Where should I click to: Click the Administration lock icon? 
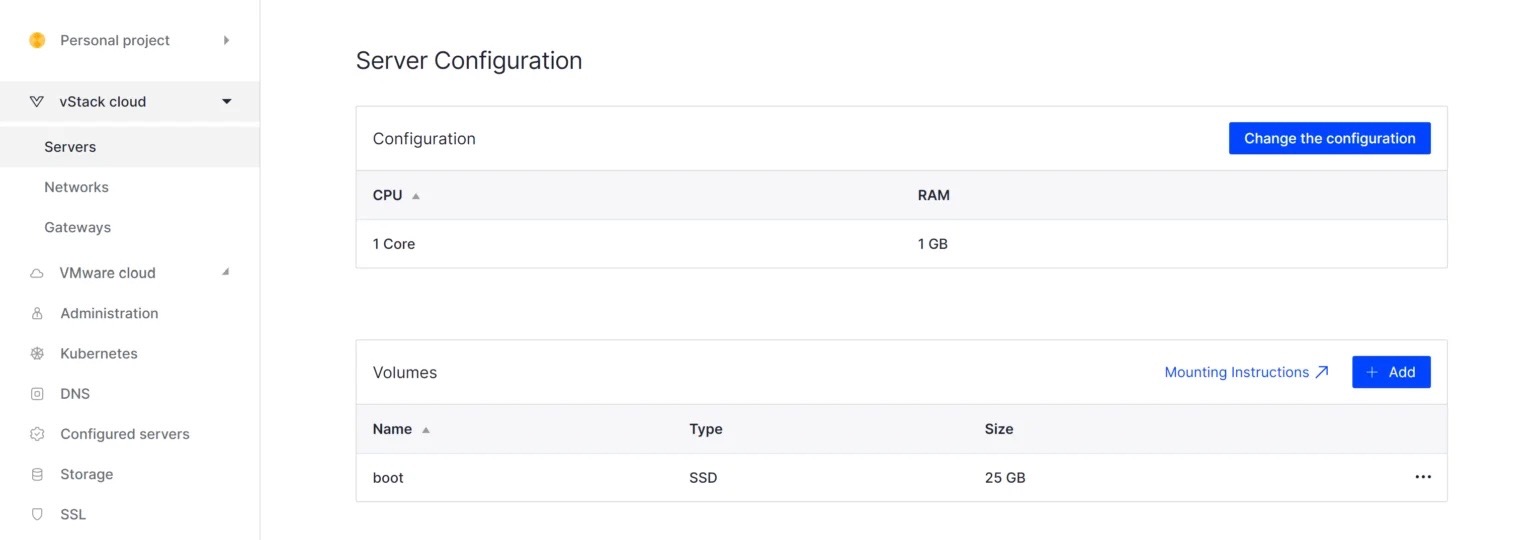[x=37, y=314]
